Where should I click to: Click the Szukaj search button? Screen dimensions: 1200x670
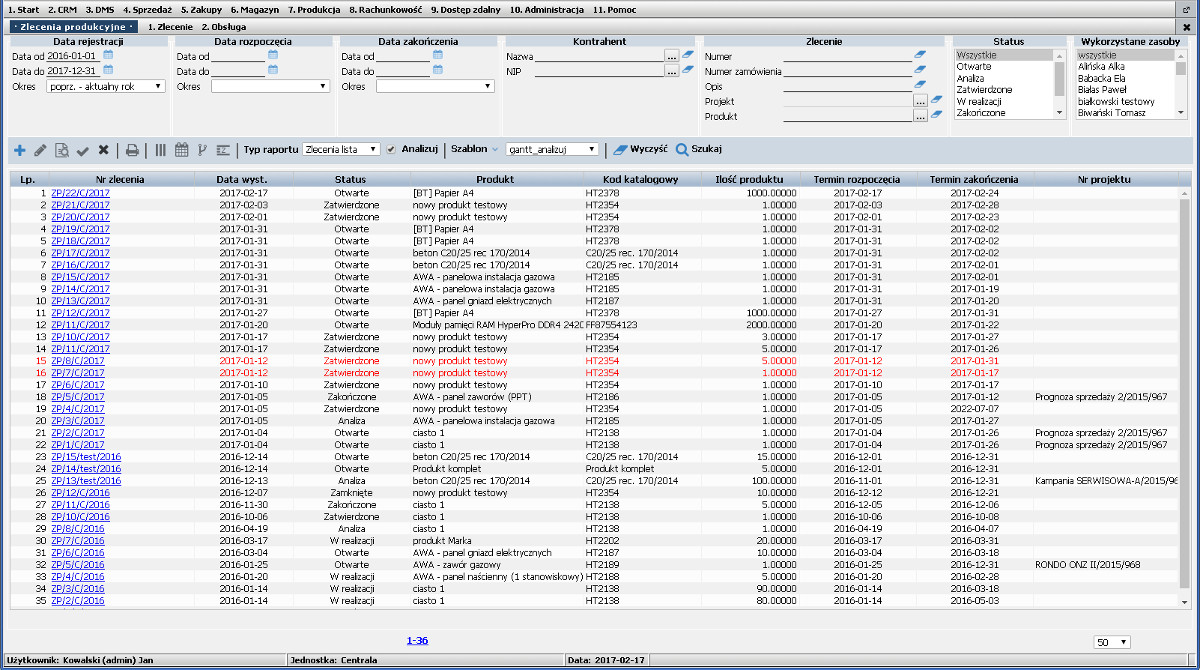[x=700, y=149]
